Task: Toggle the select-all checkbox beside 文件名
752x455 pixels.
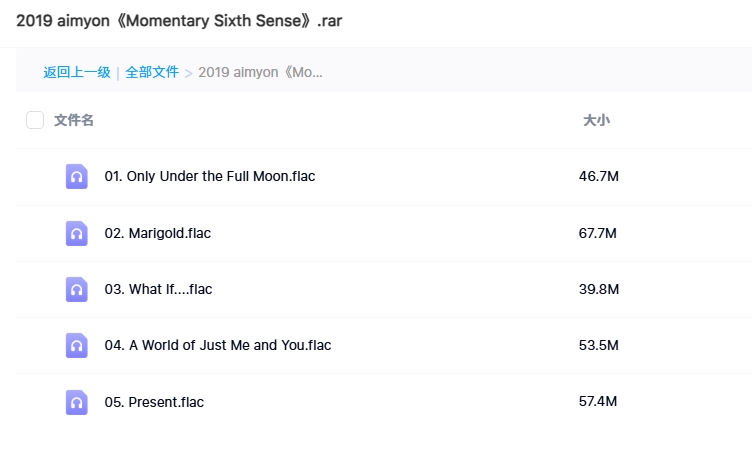Action: point(35,121)
